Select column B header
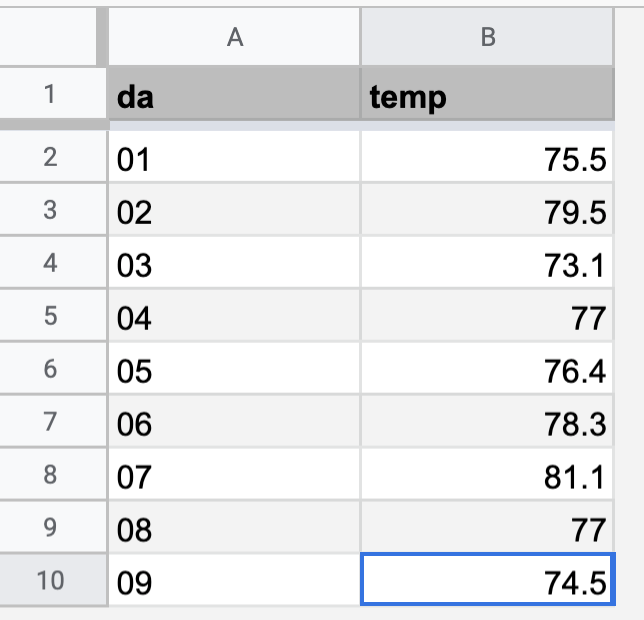The height and width of the screenshot is (620, 644). pyautogui.click(x=487, y=37)
